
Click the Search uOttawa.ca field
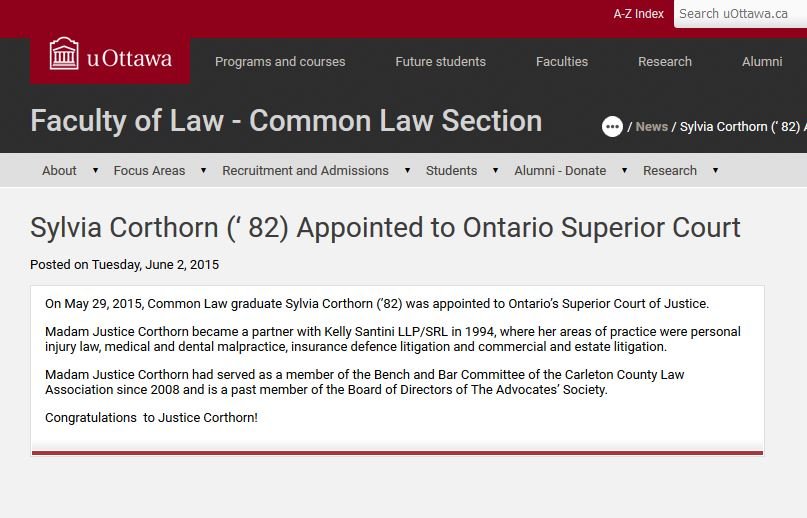(740, 14)
